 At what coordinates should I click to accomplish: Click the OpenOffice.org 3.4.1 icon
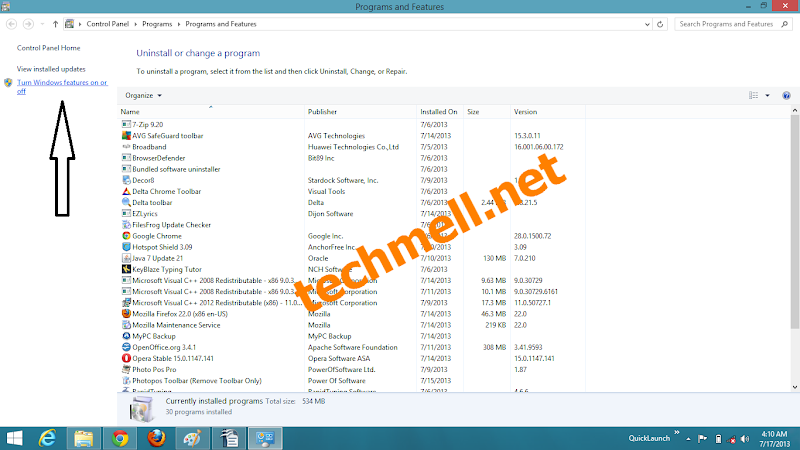[126, 347]
